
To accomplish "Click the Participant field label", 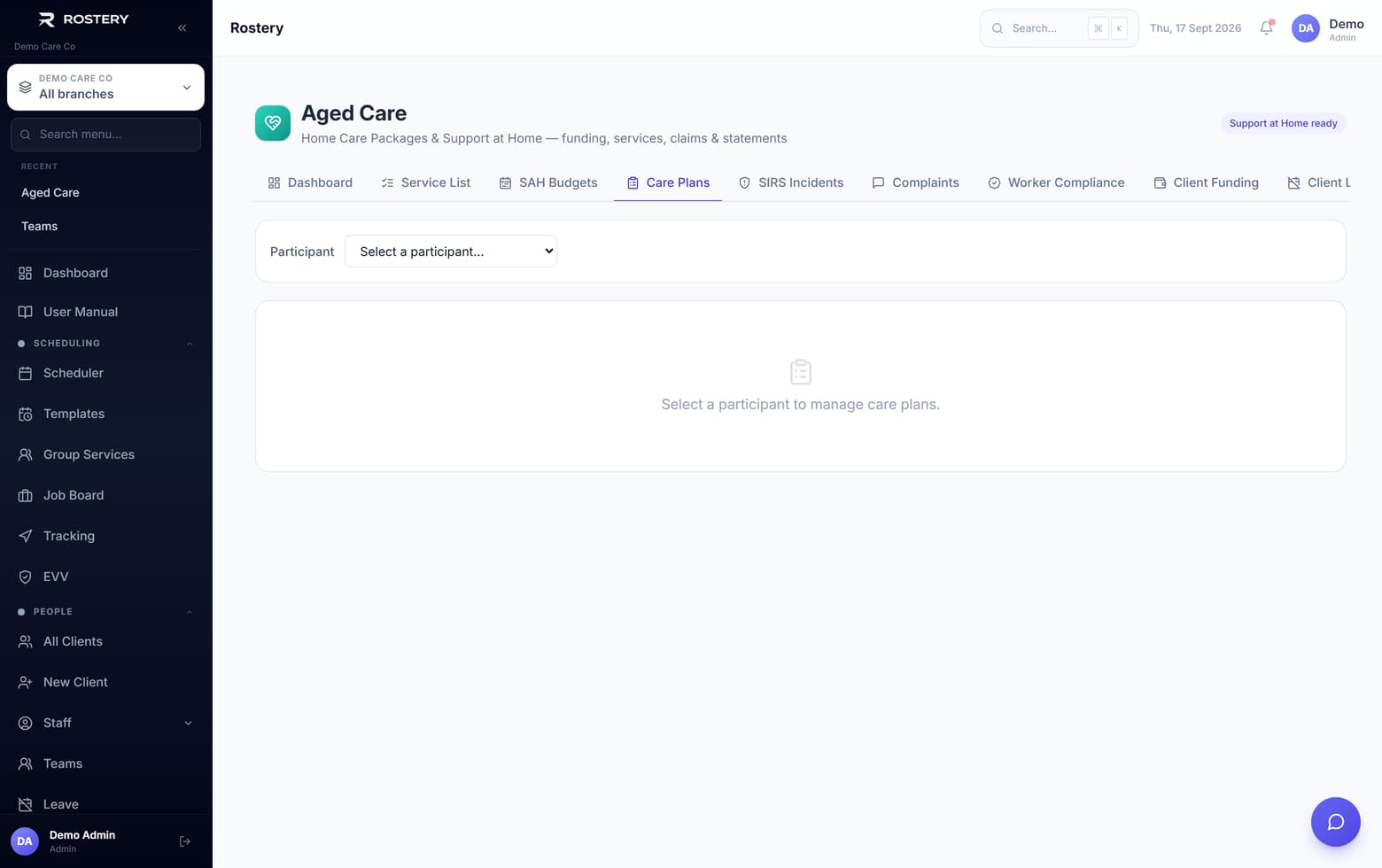I will click(x=302, y=252).
